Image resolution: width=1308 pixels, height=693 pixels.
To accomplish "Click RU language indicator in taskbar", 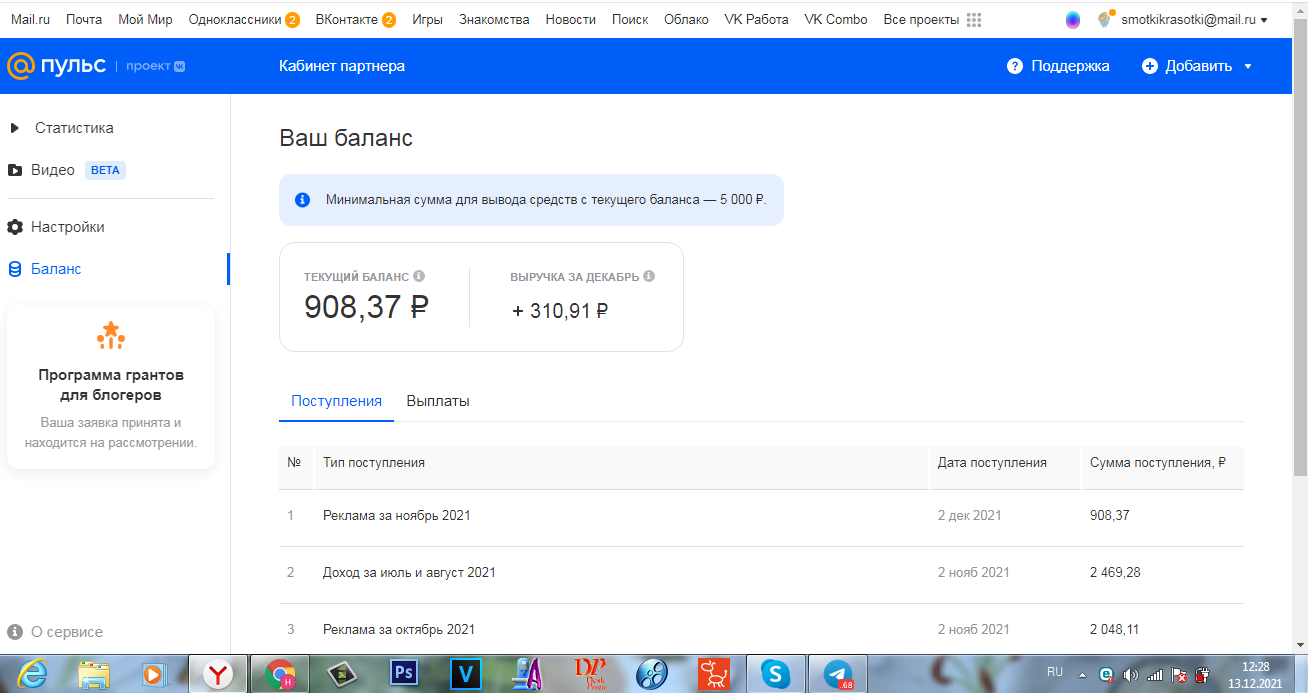I will [1055, 671].
